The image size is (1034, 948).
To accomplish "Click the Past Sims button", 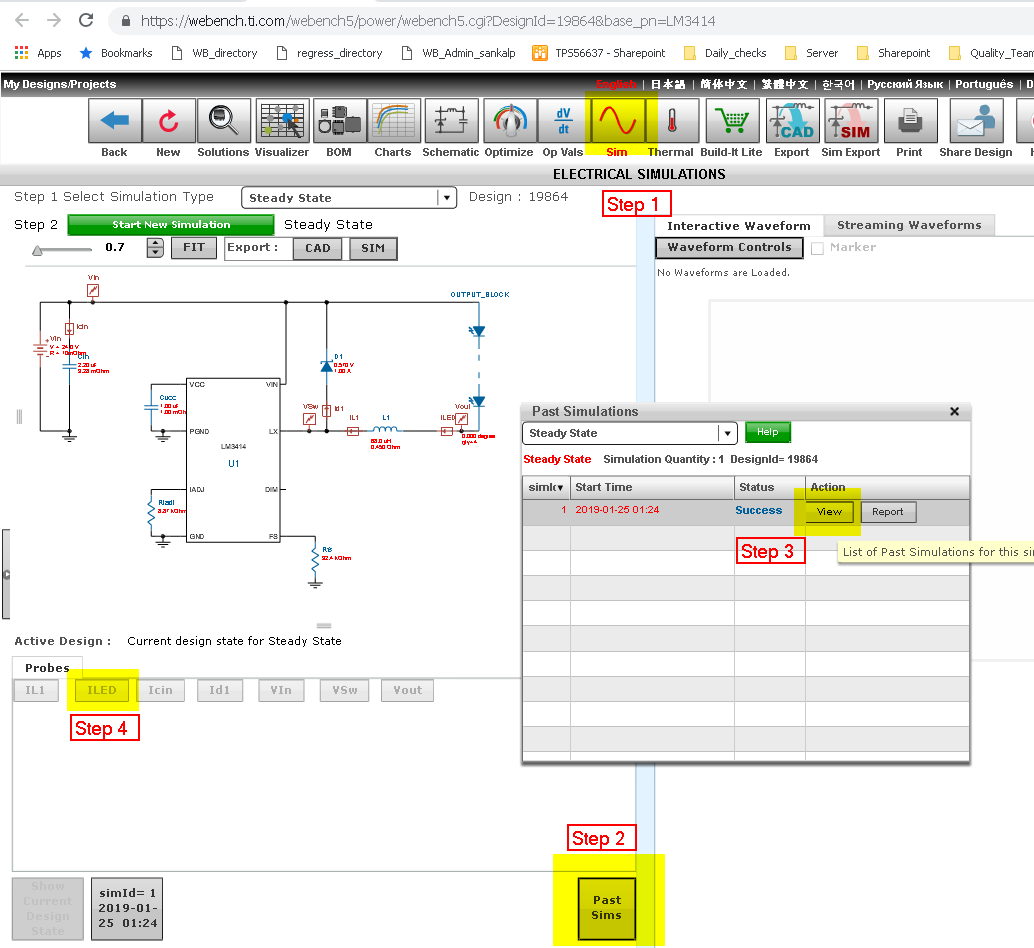I will point(607,908).
